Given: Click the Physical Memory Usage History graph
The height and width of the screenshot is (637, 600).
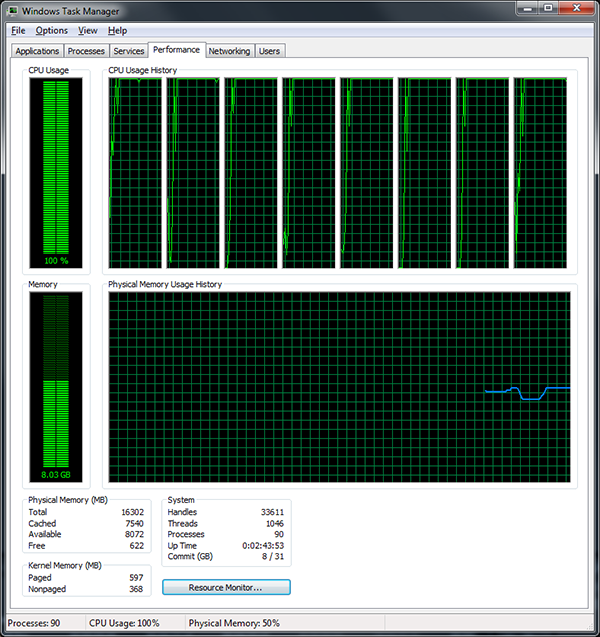Looking at the screenshot, I should tap(340, 387).
